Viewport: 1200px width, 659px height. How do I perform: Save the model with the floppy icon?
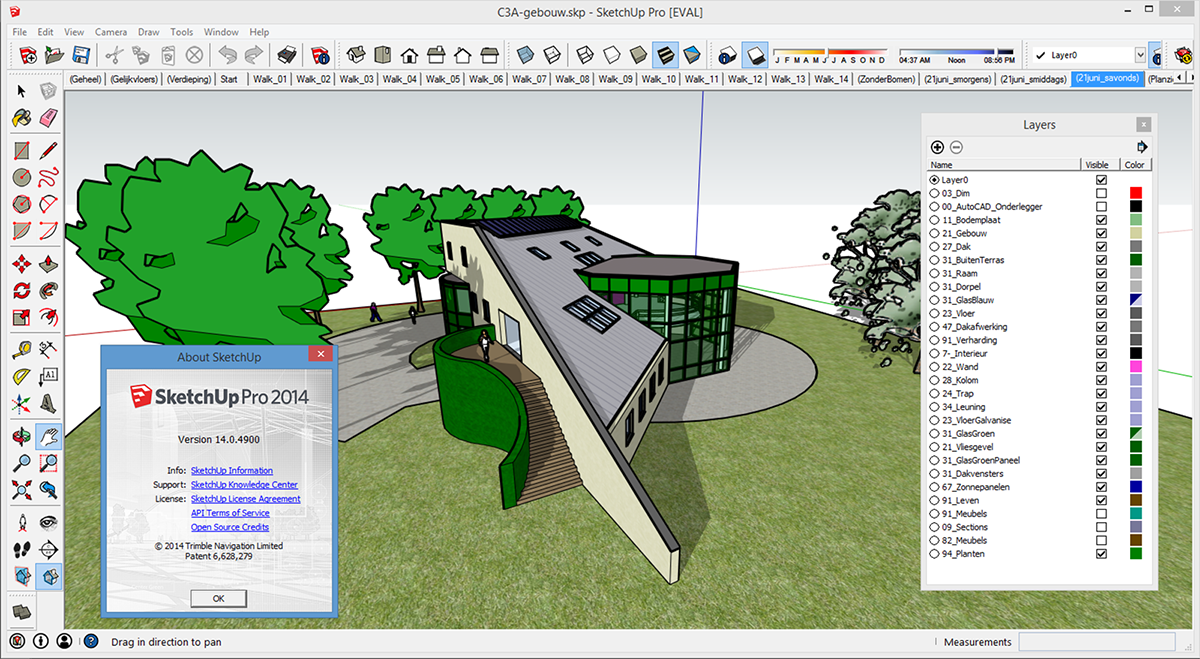tap(81, 55)
